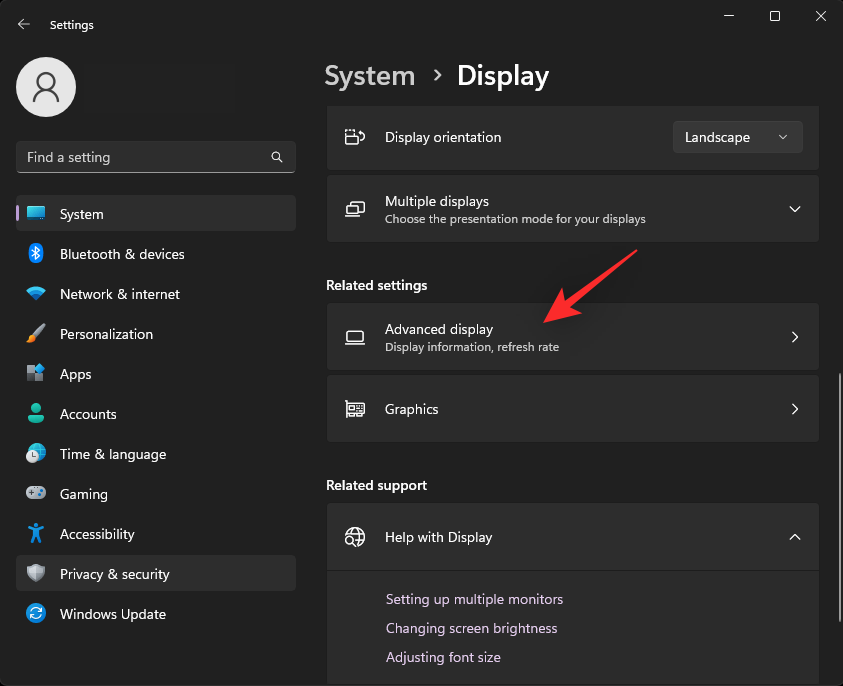Click the Help with Display globe icon
Viewport: 843px width, 686px height.
(x=355, y=537)
